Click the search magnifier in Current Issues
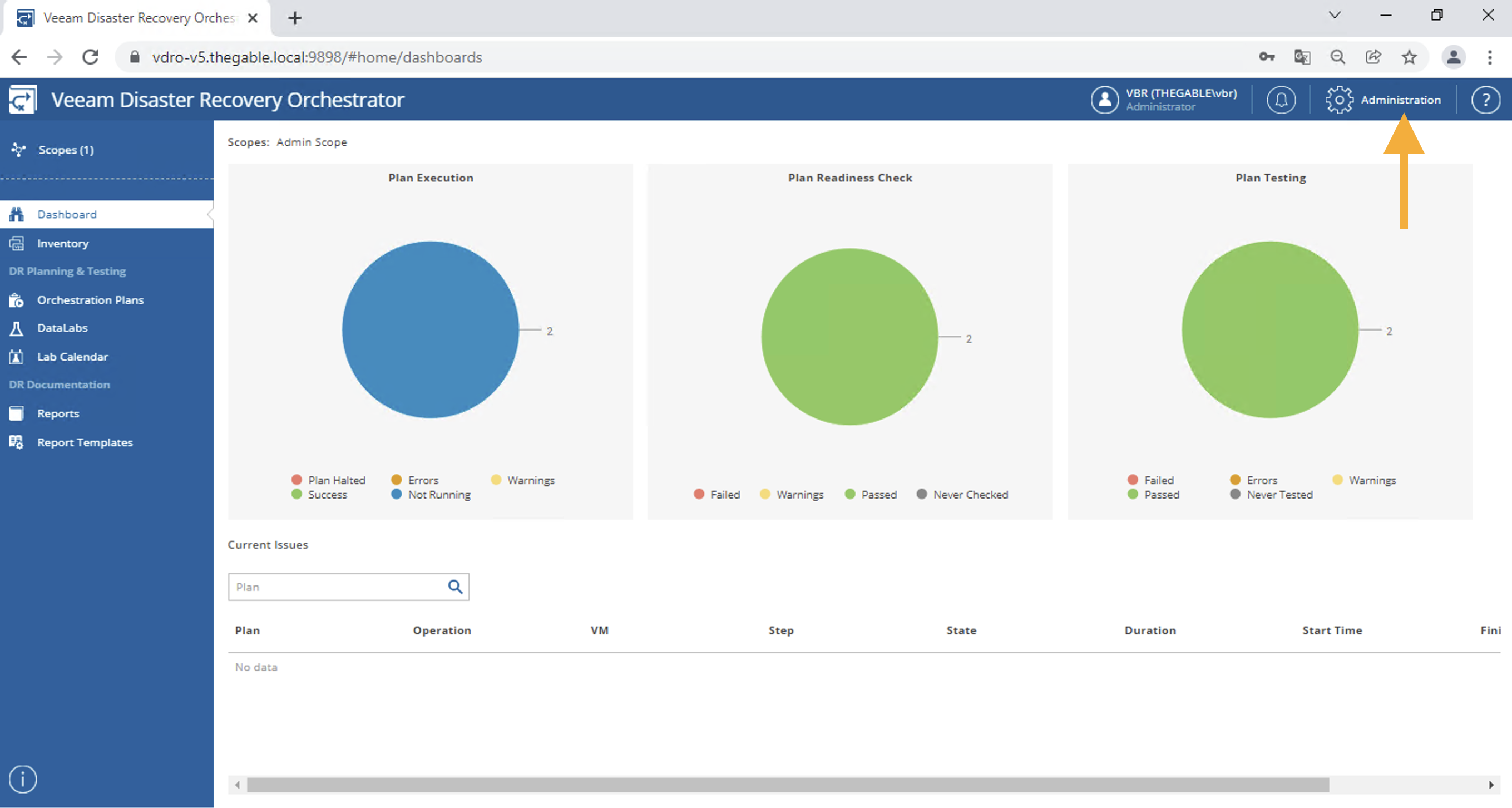1512x808 pixels. pos(455,587)
